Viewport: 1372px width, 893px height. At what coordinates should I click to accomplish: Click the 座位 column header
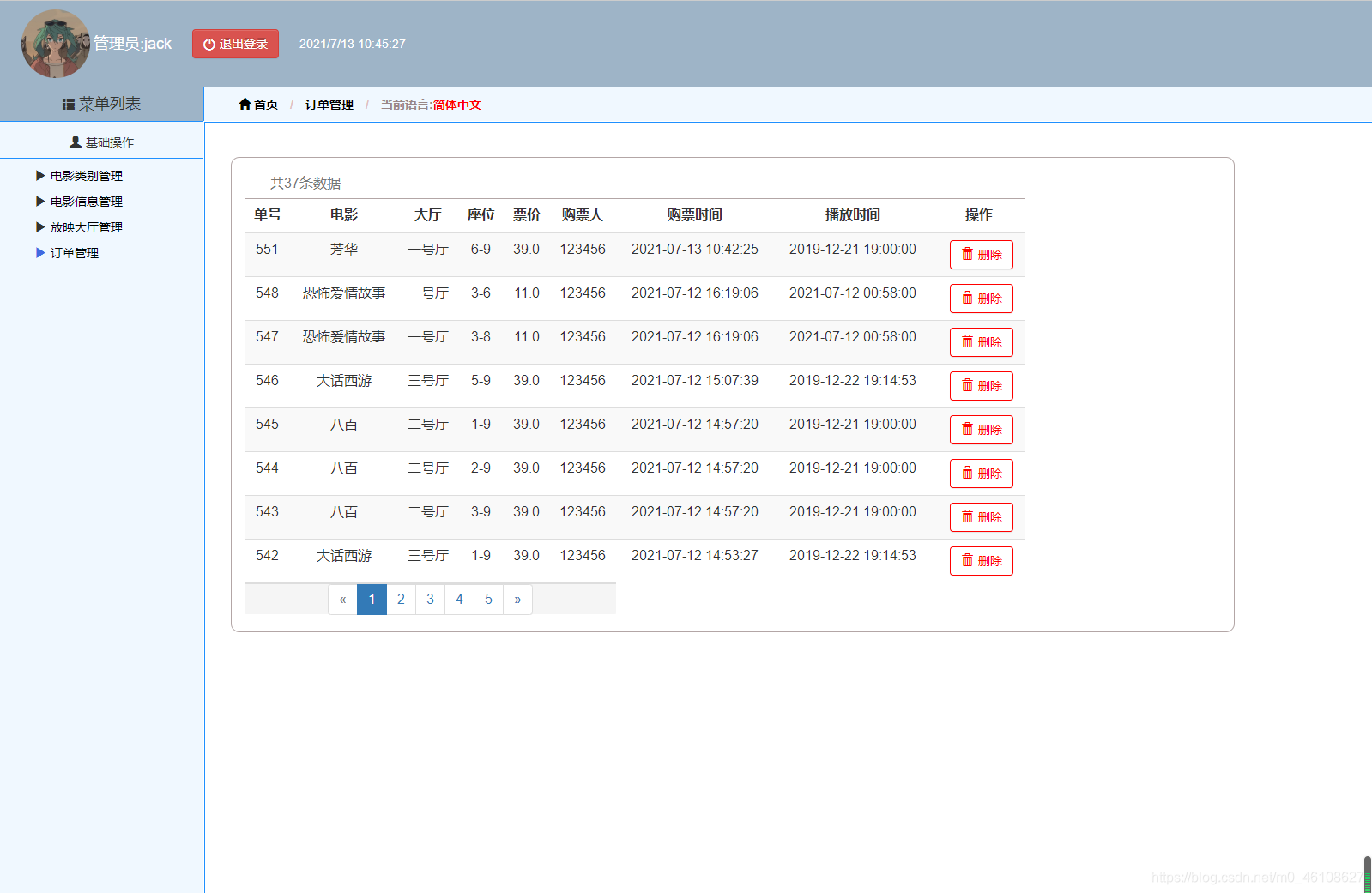coord(481,215)
